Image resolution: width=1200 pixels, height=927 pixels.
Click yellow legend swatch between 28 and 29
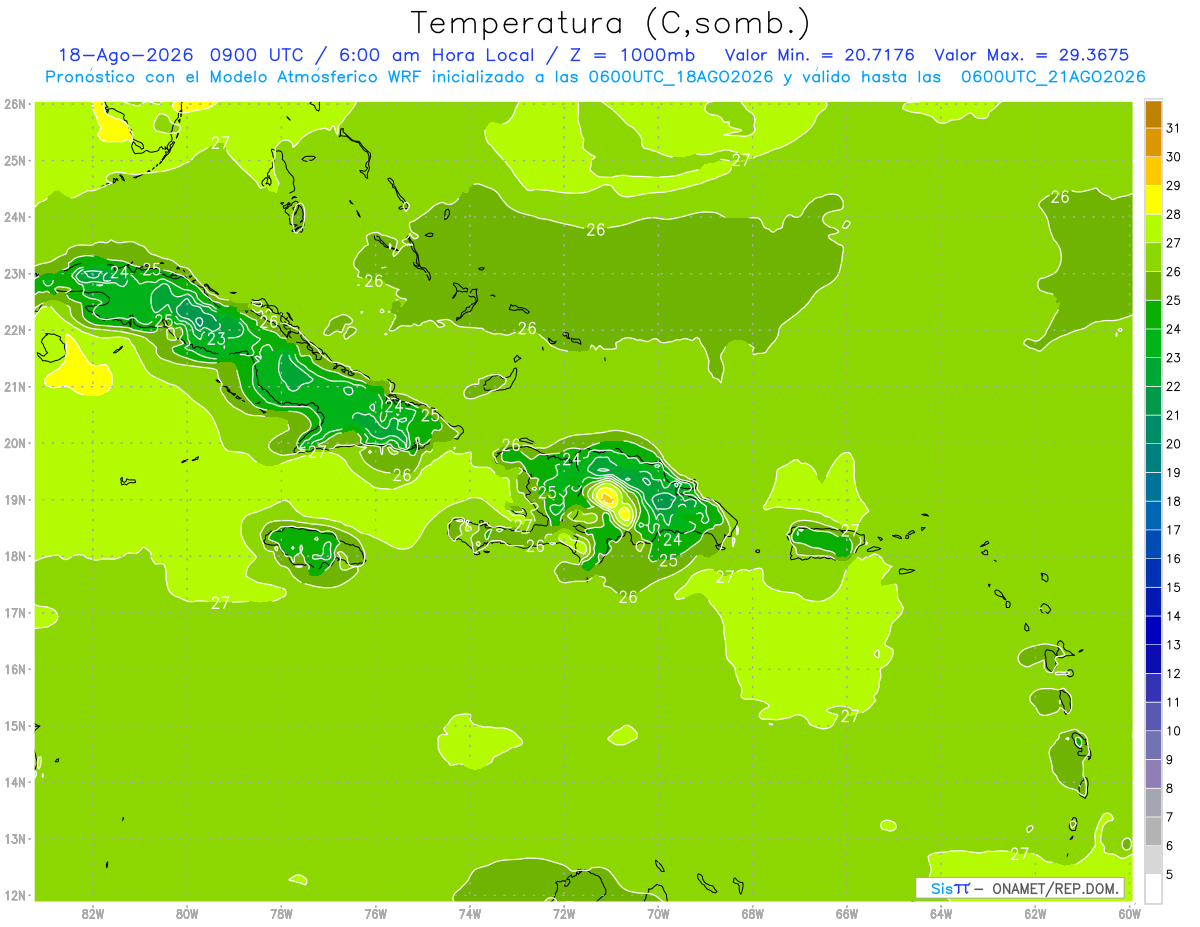1153,201
